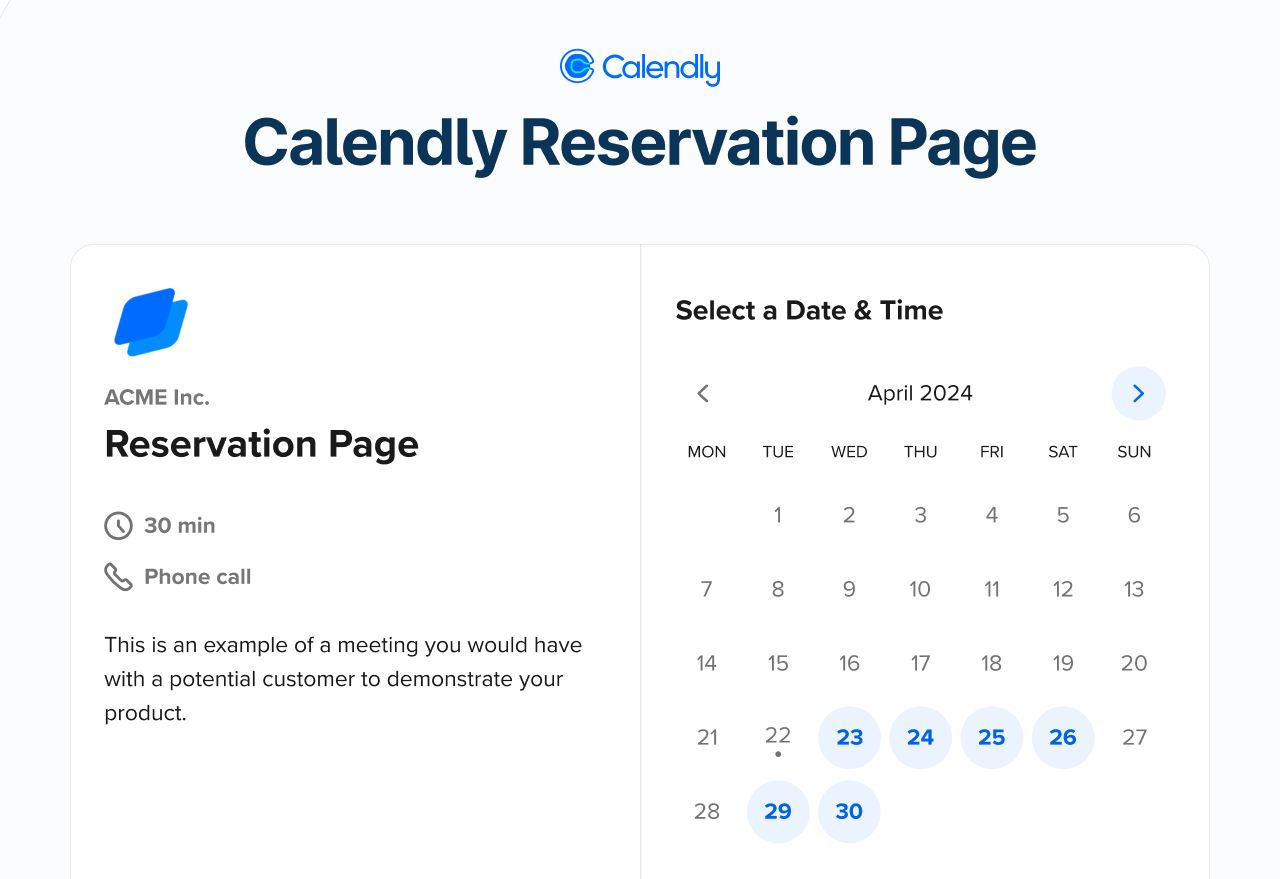Pick April 25 as the date

tap(991, 738)
